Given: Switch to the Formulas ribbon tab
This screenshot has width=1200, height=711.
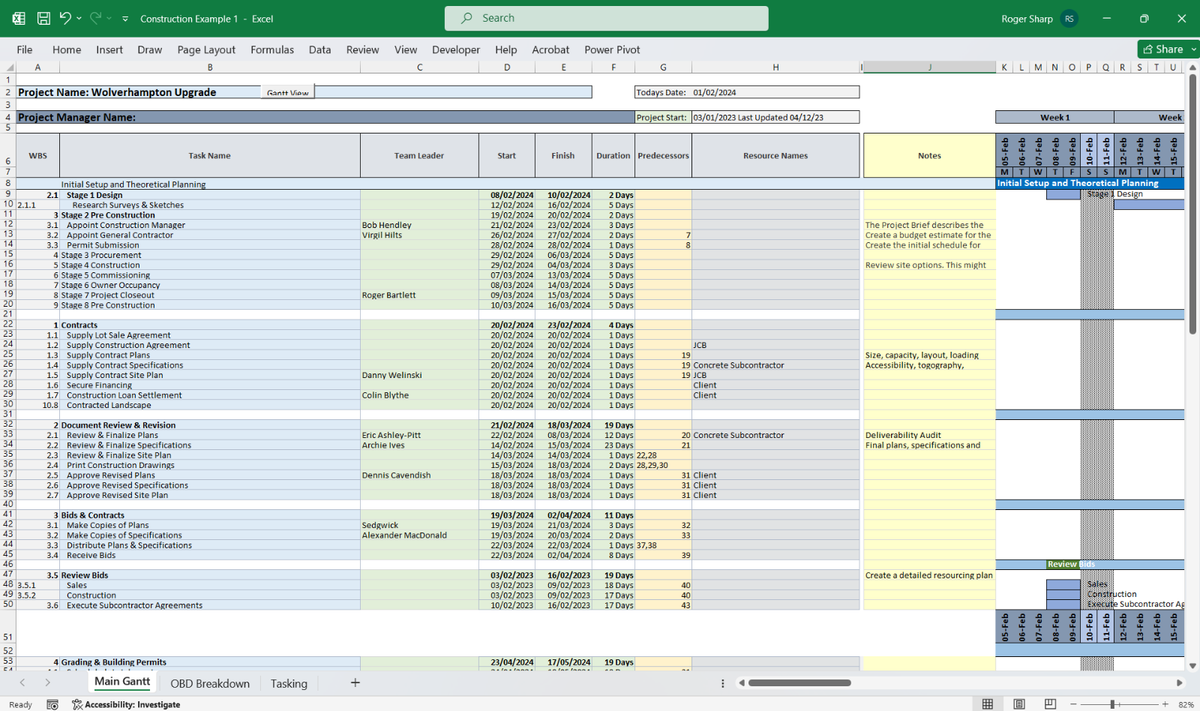Looking at the screenshot, I should (275, 49).
